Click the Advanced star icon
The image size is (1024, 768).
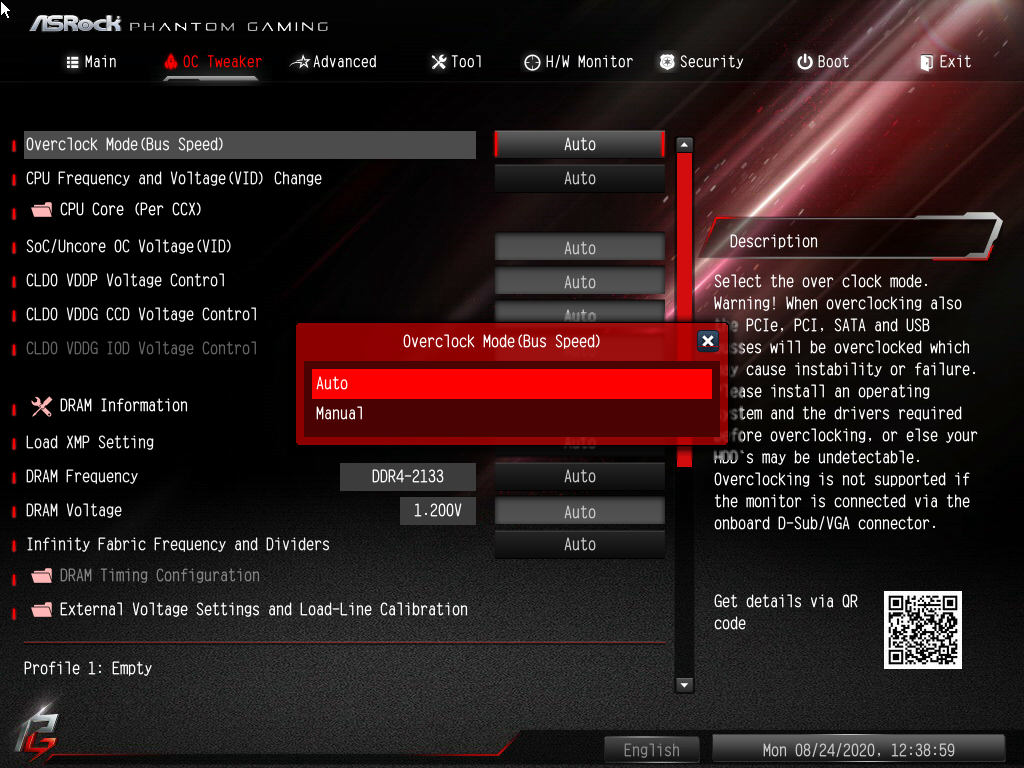click(x=300, y=62)
